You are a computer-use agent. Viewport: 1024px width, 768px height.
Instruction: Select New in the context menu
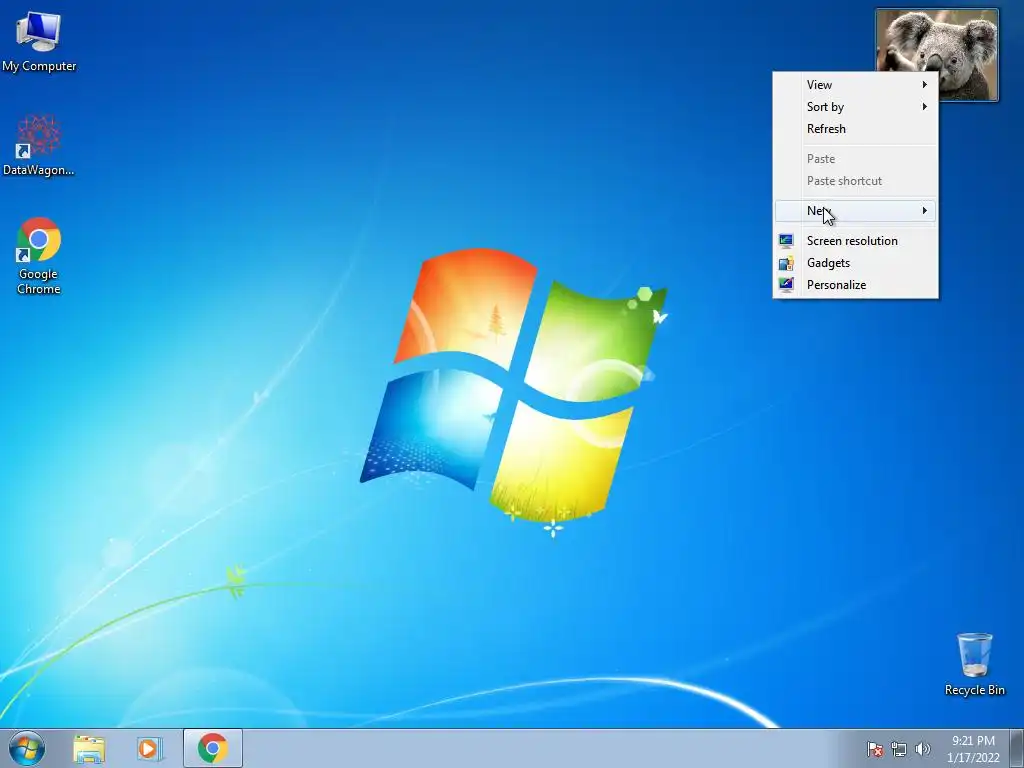[x=856, y=210]
